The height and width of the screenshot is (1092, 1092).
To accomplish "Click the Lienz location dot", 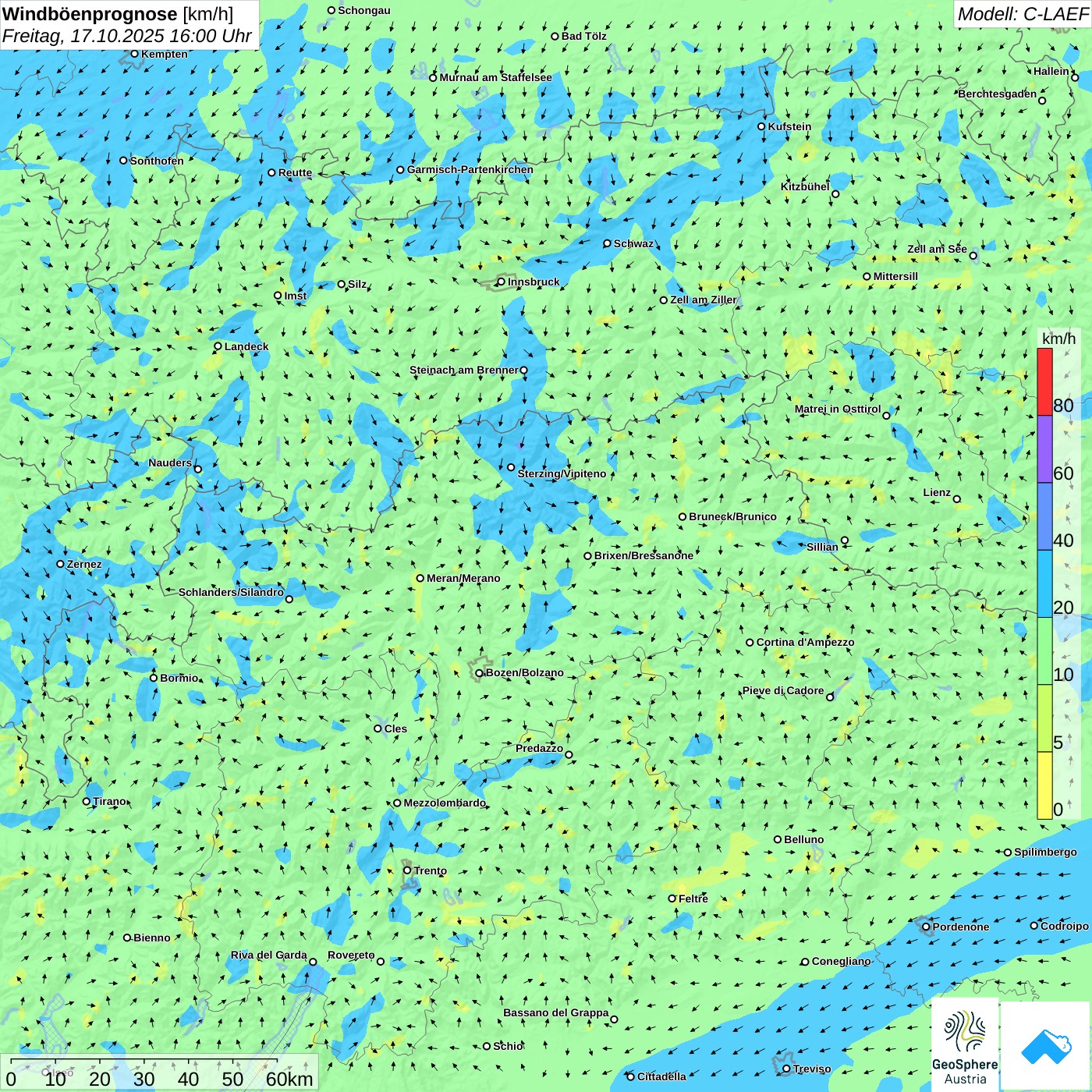I will [x=957, y=499].
